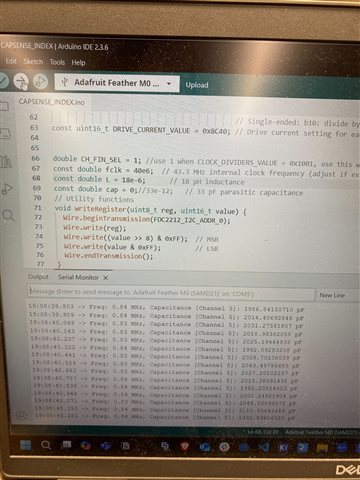Open the Edit menu
The image size is (360, 480).
(x=11, y=61)
